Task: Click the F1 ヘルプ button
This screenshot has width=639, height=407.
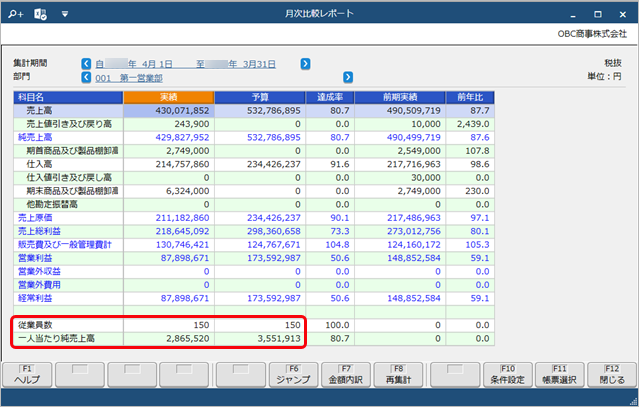Action: (27, 374)
